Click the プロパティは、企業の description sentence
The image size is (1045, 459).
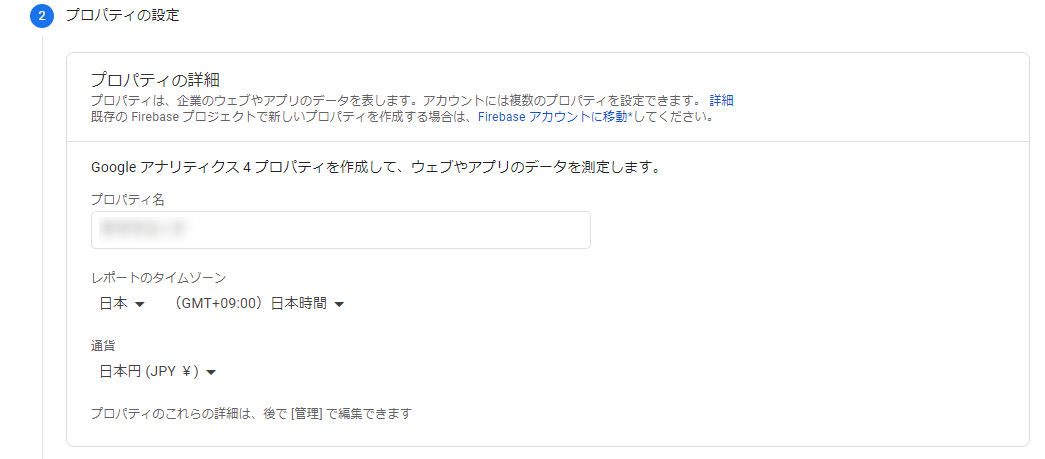[397, 101]
